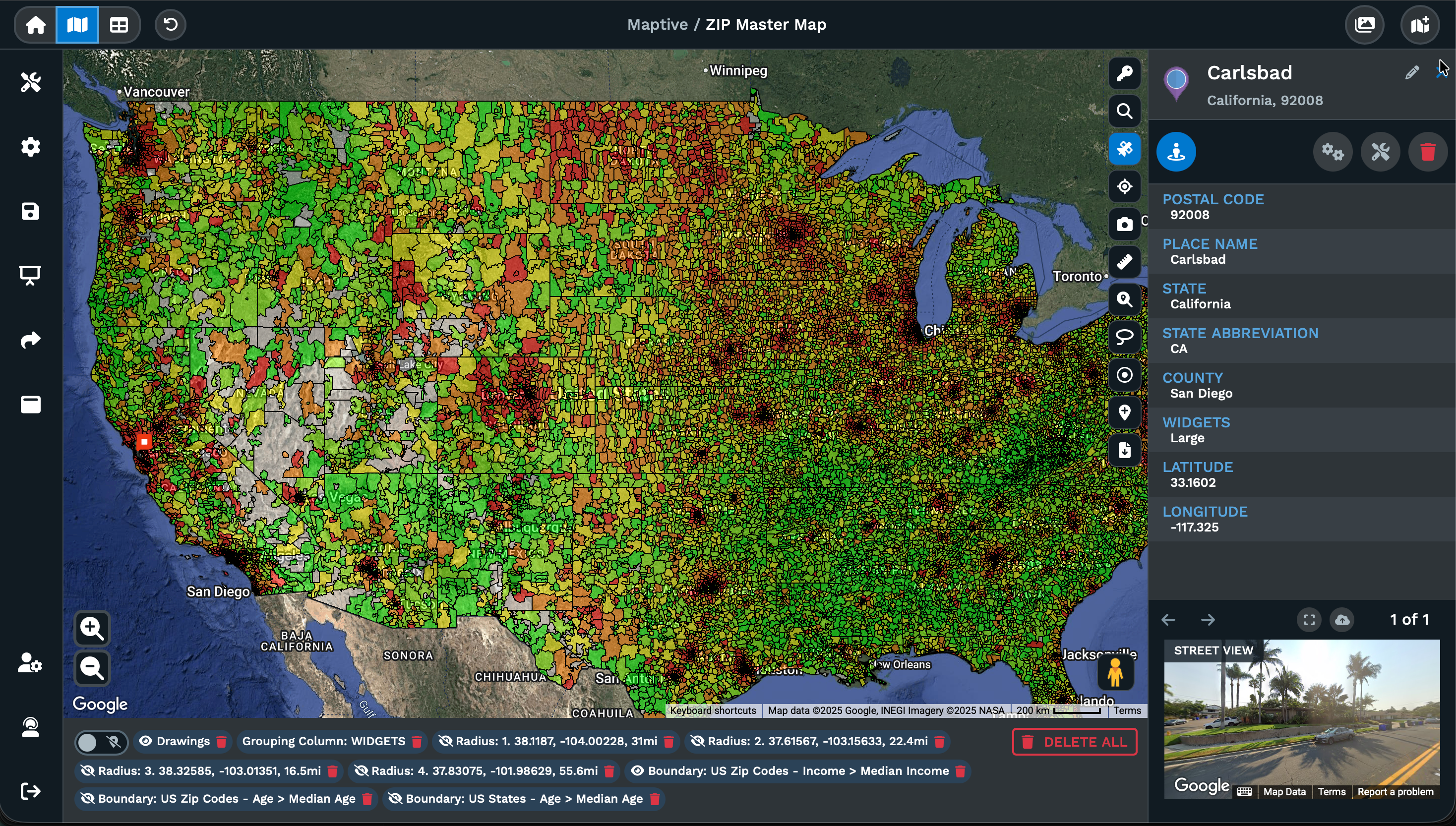
Task: Click the download data icon on map toolbar
Action: 1126,450
